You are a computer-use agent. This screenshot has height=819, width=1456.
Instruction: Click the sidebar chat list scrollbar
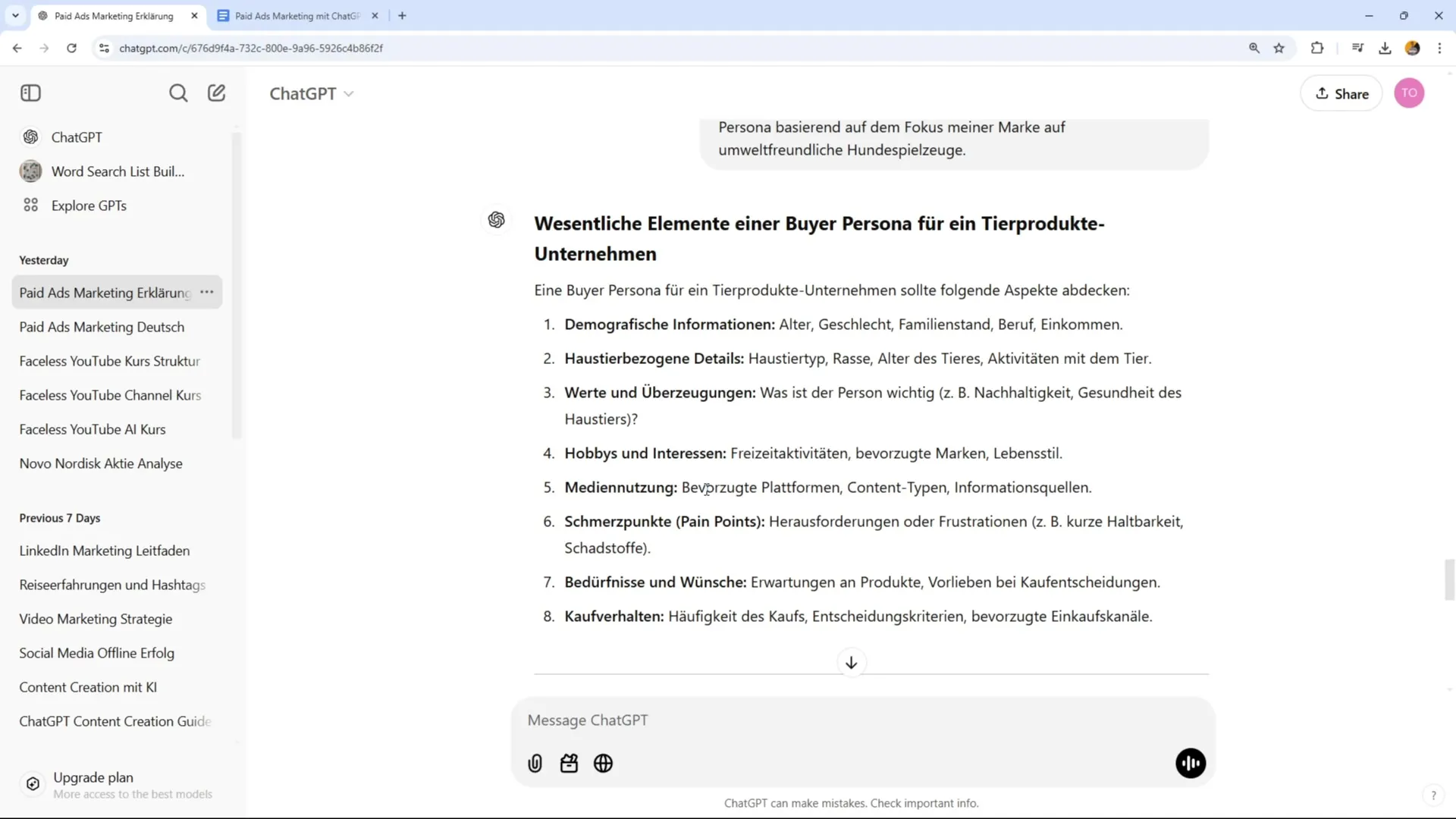point(237,286)
